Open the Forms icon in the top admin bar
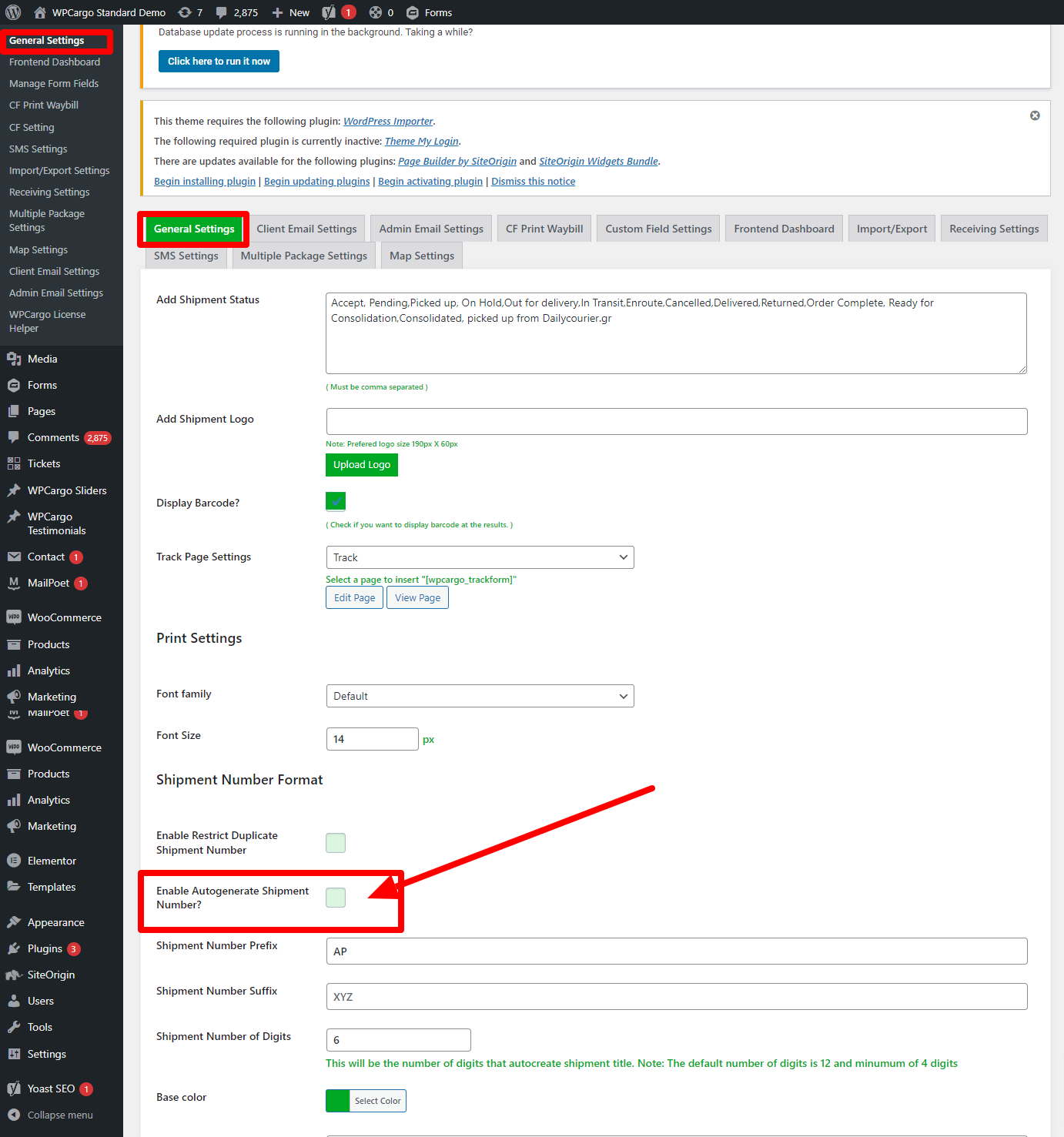This screenshot has height=1137, width=1064. coord(413,12)
